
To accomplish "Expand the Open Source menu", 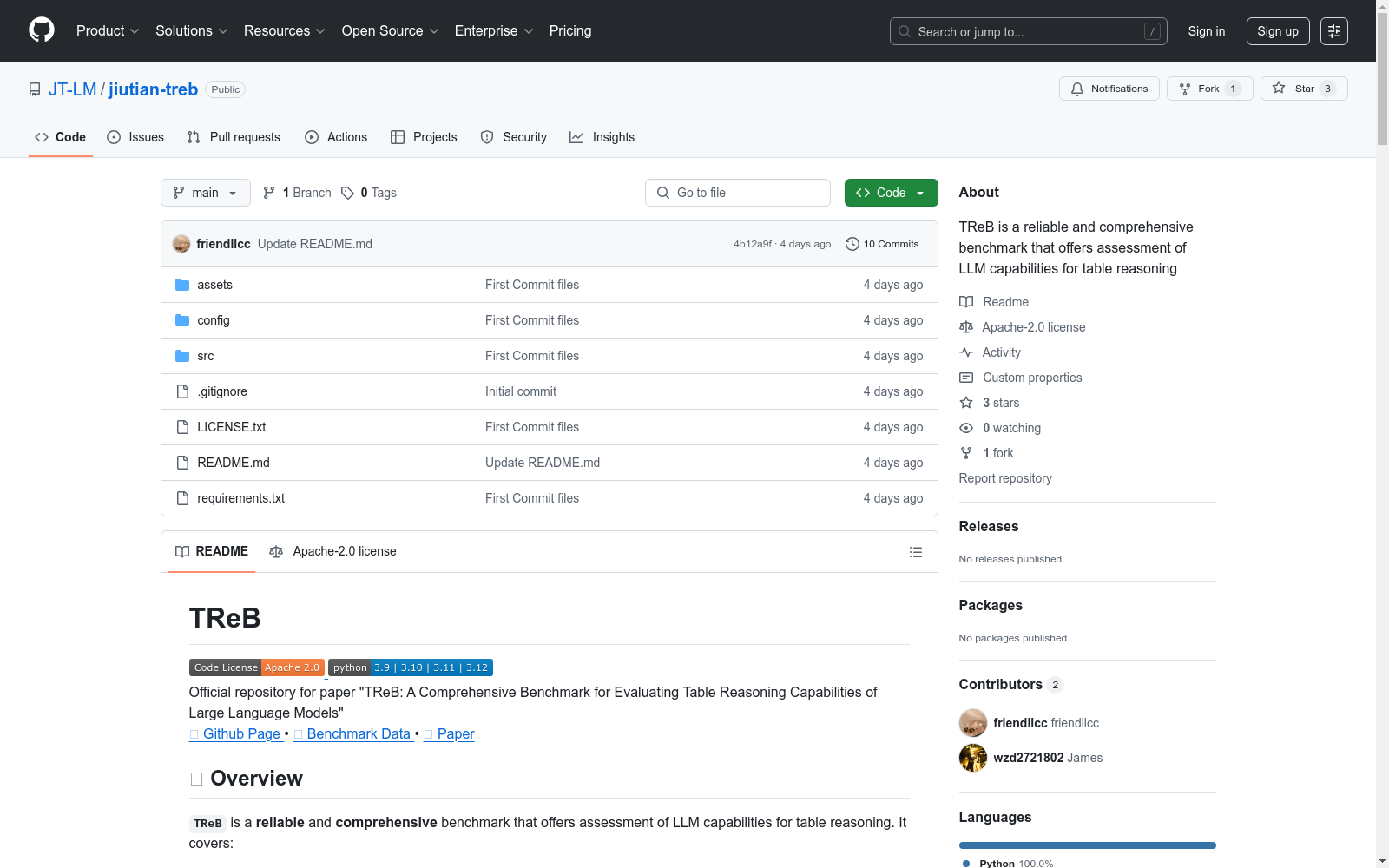I will [x=391, y=30].
